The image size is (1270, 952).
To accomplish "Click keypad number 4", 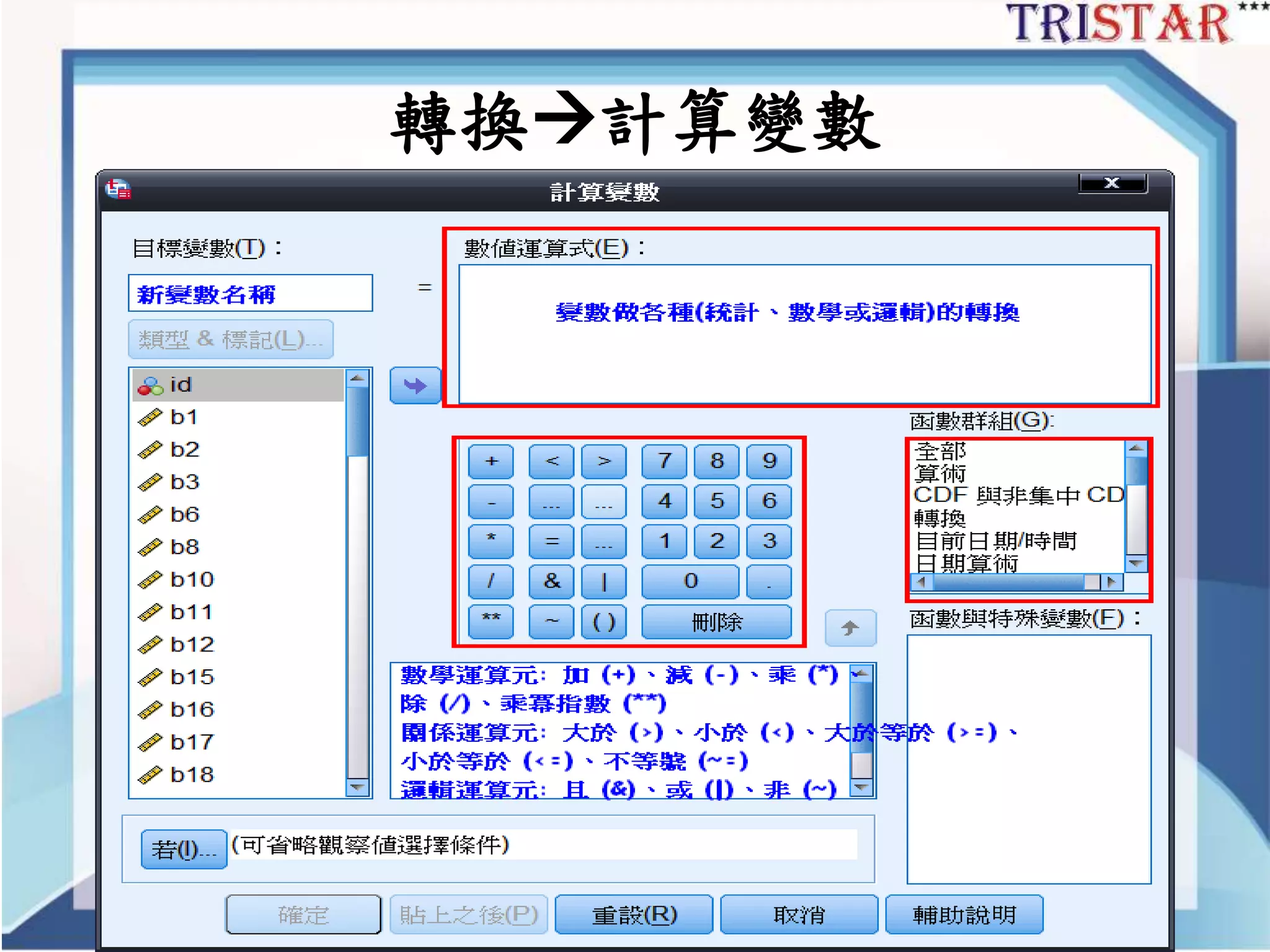I will (664, 501).
